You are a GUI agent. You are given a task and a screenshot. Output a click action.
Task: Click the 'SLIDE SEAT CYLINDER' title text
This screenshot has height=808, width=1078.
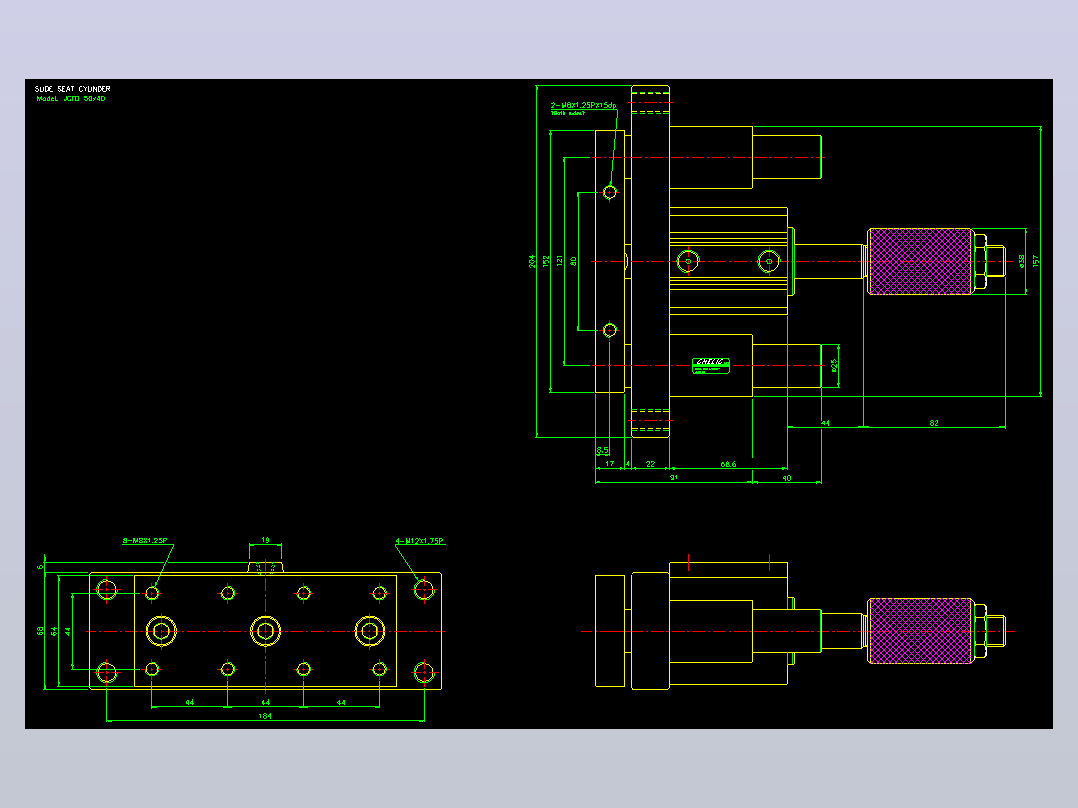click(73, 89)
